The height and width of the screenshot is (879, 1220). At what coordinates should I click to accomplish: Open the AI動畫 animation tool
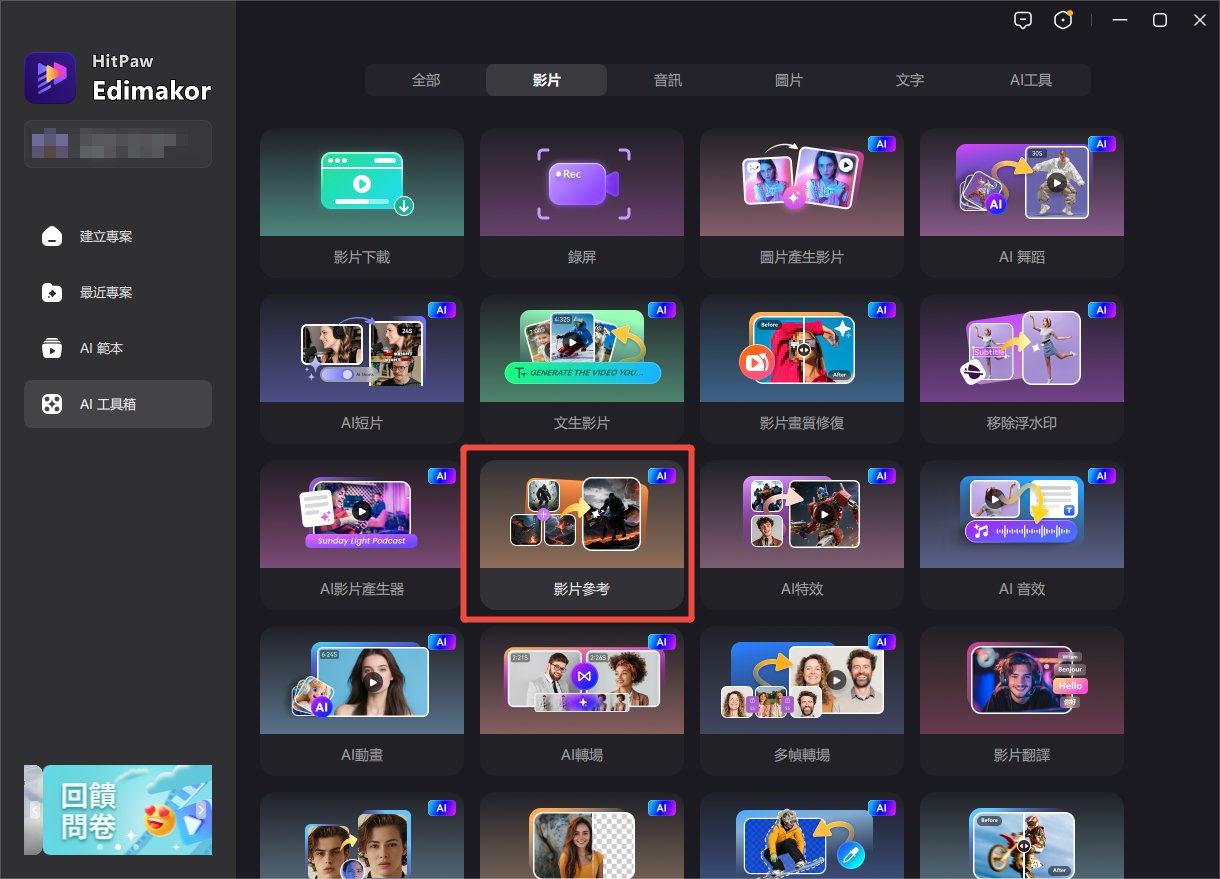coord(362,701)
